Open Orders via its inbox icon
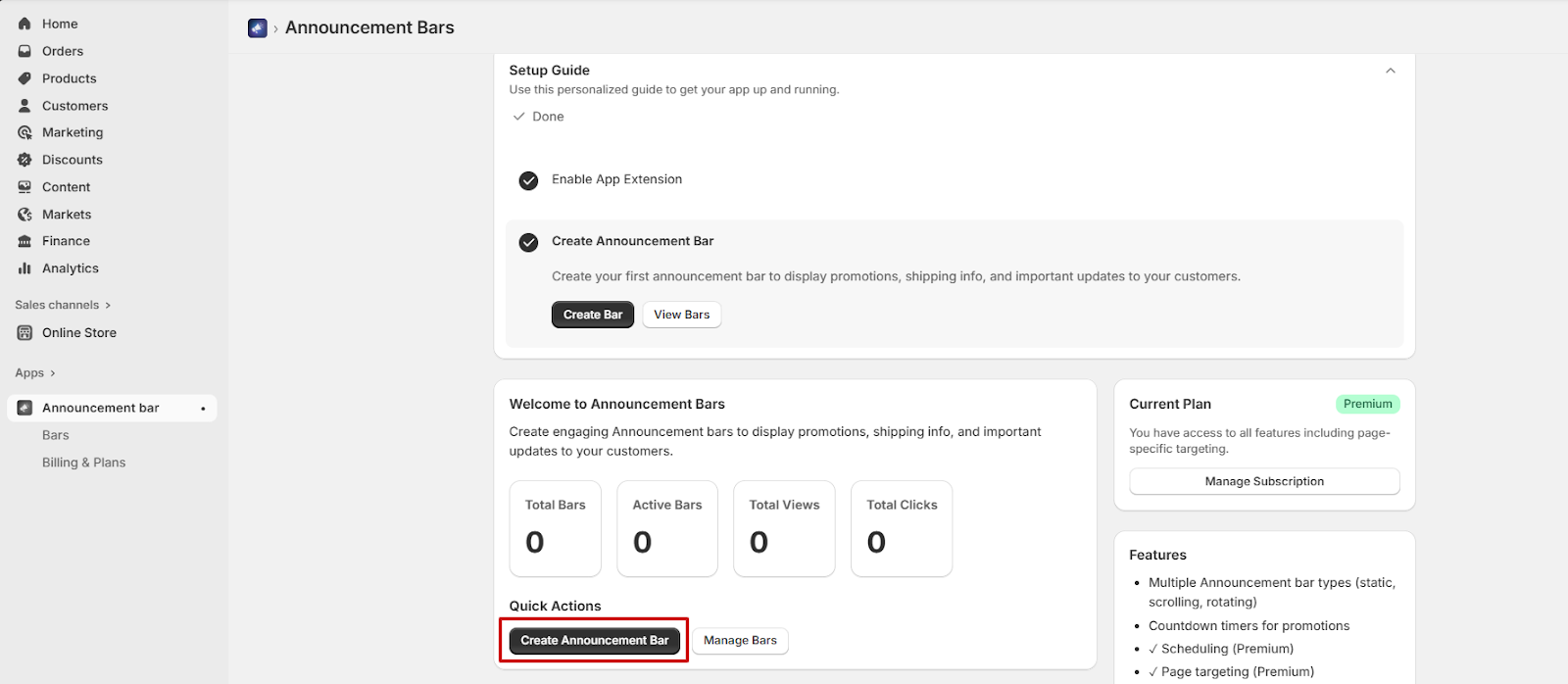Screen dimensions: 1568x684 coord(24,51)
